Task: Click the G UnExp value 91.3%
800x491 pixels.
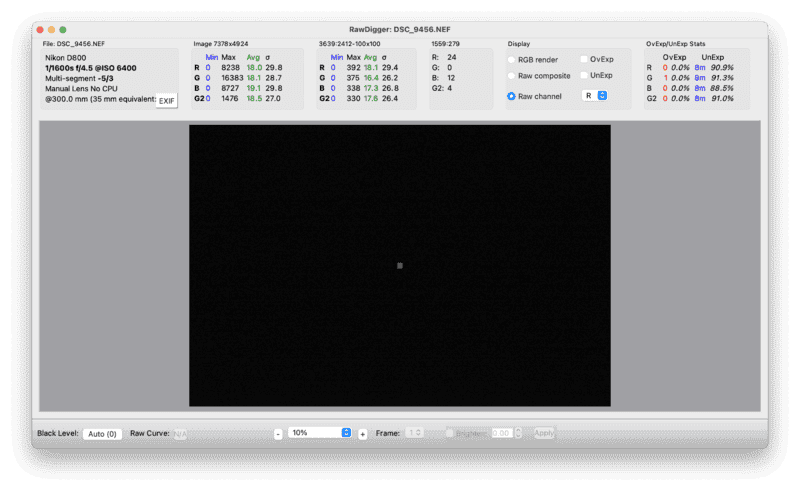Action: click(722, 78)
